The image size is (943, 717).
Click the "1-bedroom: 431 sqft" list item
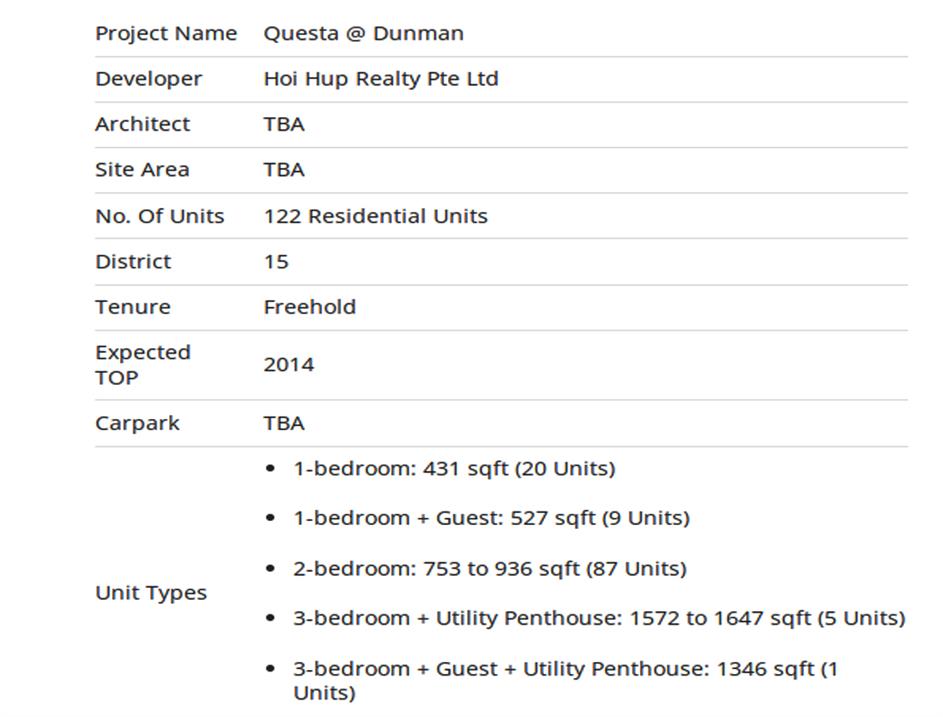(453, 468)
